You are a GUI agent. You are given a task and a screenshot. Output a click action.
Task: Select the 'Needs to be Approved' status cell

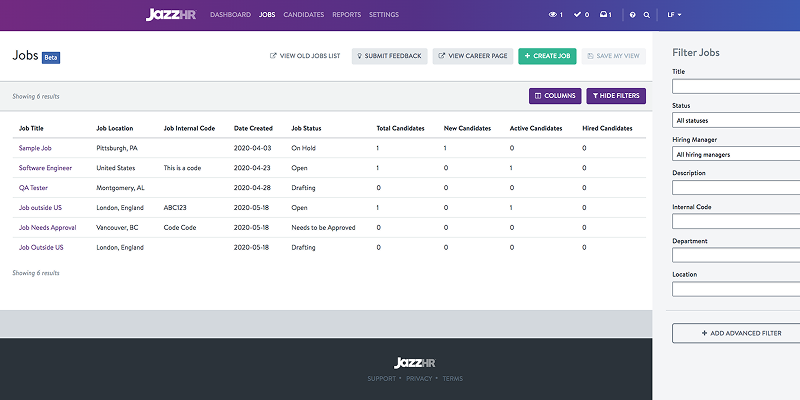[x=323, y=228]
